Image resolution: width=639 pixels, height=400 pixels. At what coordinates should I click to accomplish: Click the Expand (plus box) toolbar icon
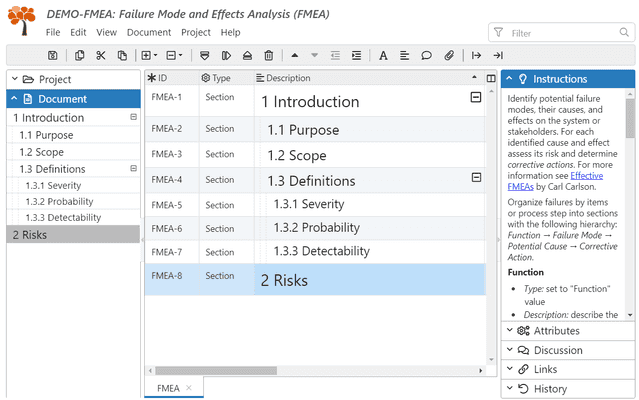(146, 55)
